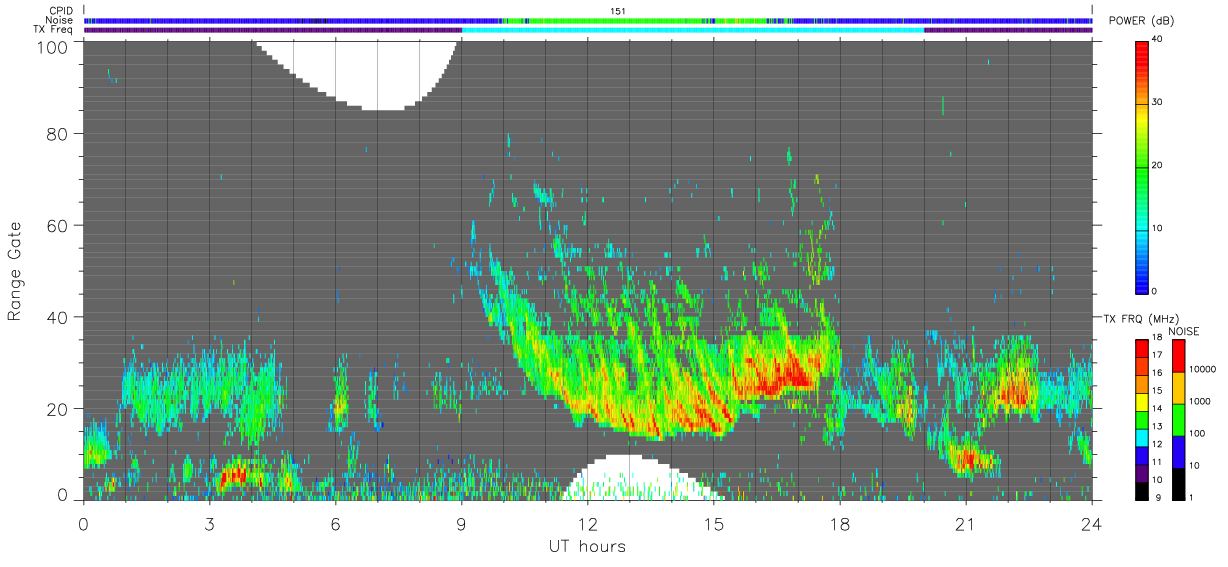Click the TX Freq row label
This screenshot has width=1228, height=567.
[54, 30]
